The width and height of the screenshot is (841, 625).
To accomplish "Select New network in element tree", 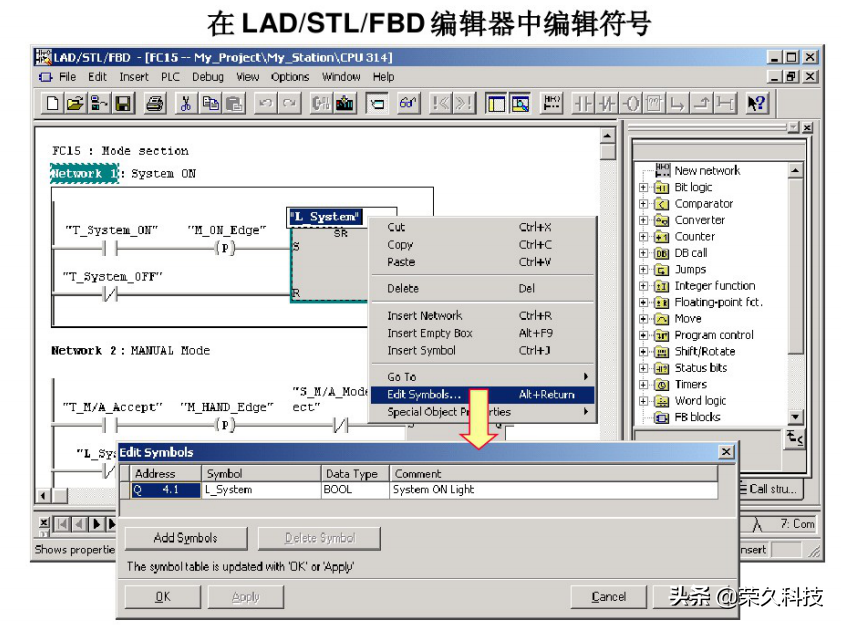I will coord(707,171).
